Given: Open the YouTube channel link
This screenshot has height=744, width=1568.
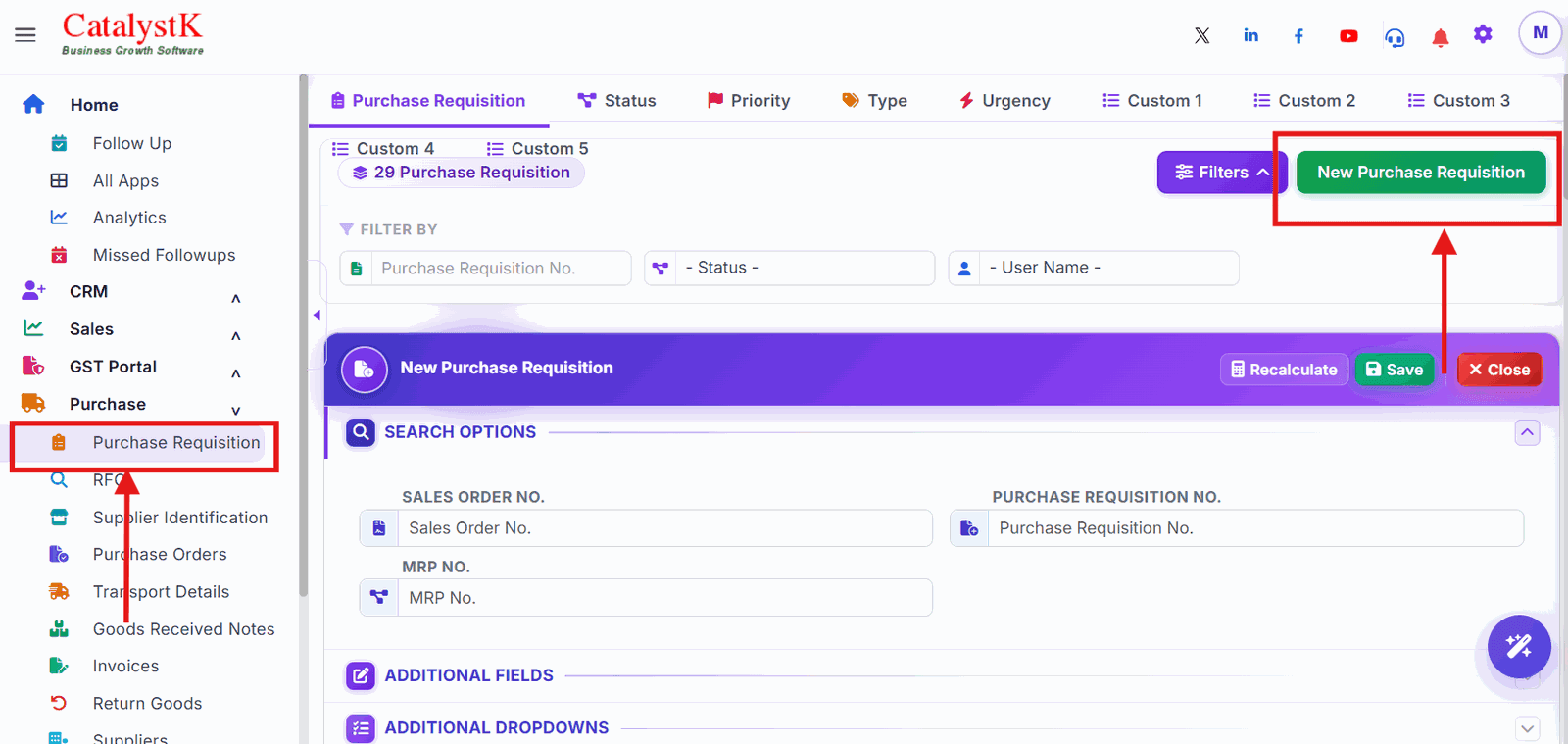Looking at the screenshot, I should pyautogui.click(x=1348, y=36).
